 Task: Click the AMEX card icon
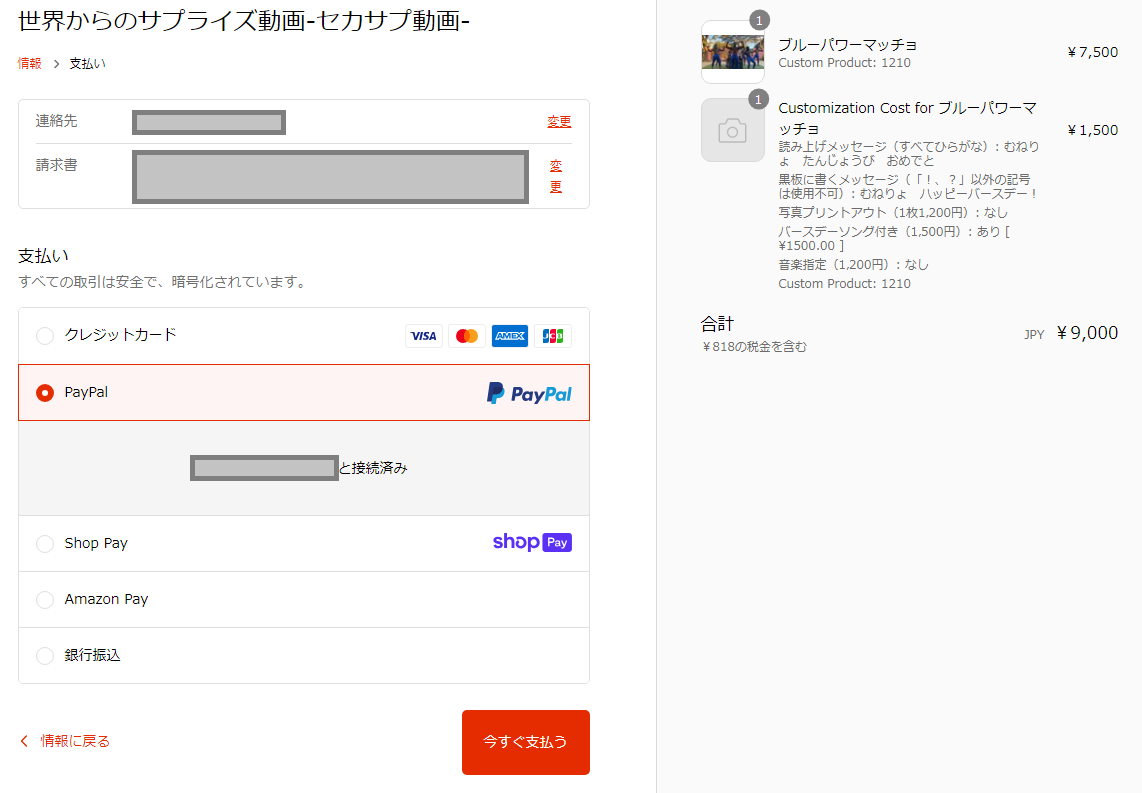click(510, 336)
